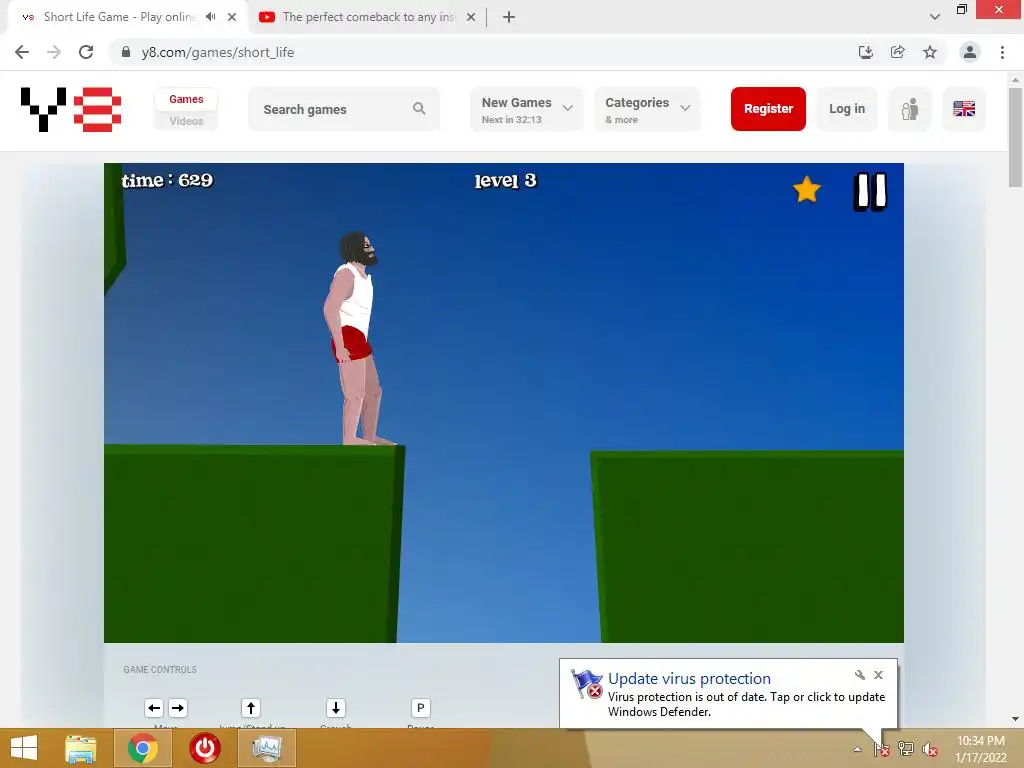Viewport: 1024px width, 768px height.
Task: Go back with browser back arrow
Action: [x=22, y=52]
